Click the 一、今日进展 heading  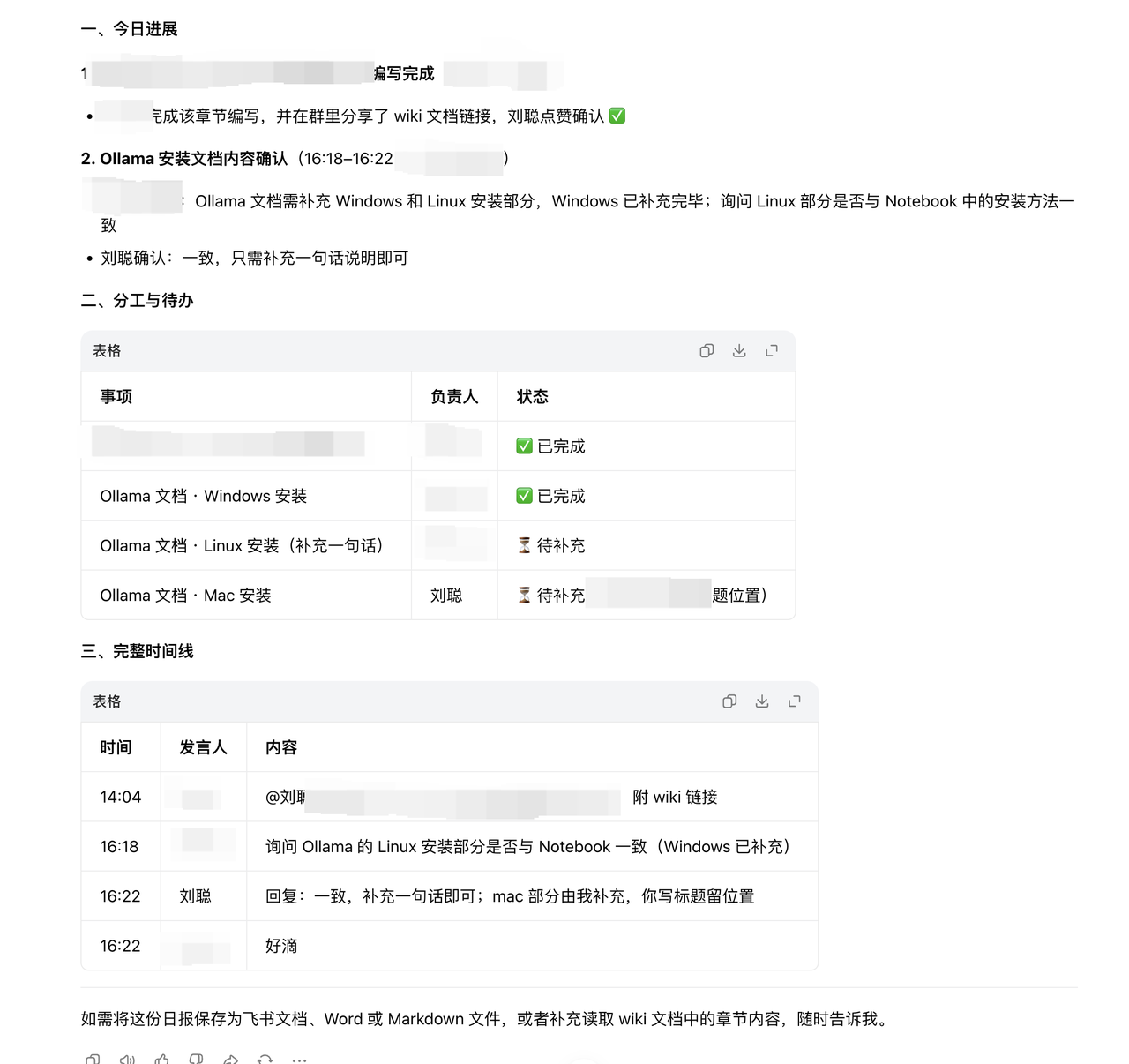coord(130,29)
